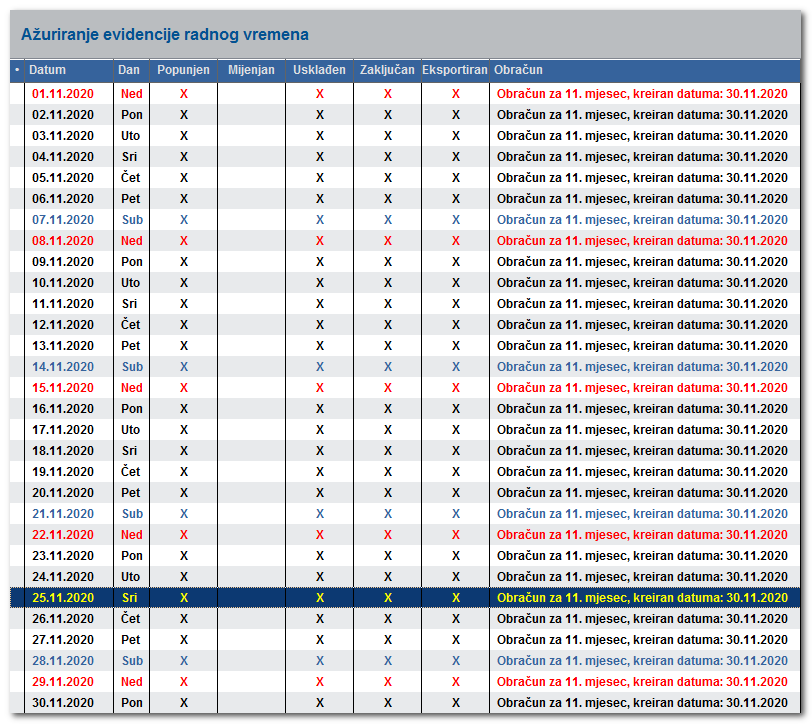Click the Popunjen X for 23.11.2020

184,556
